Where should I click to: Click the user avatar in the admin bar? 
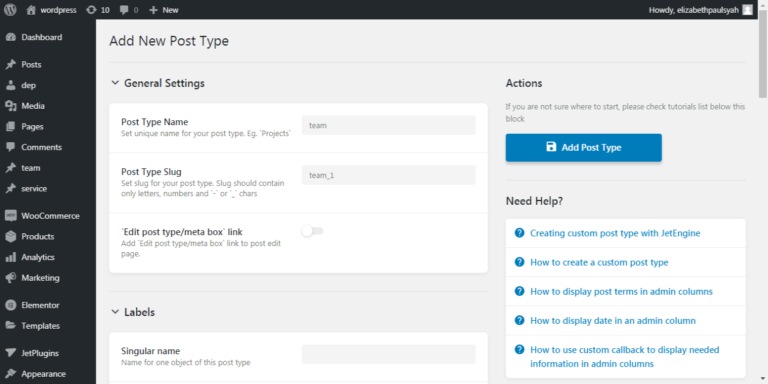tap(747, 10)
